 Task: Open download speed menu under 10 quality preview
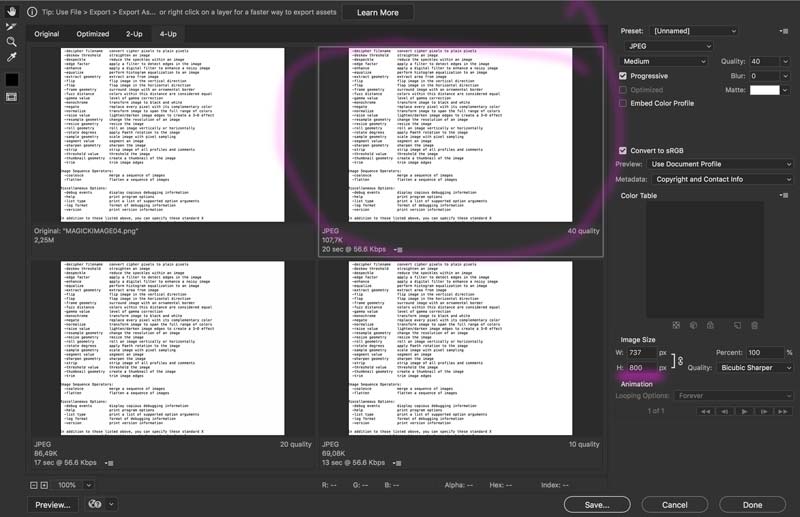(x=397, y=463)
